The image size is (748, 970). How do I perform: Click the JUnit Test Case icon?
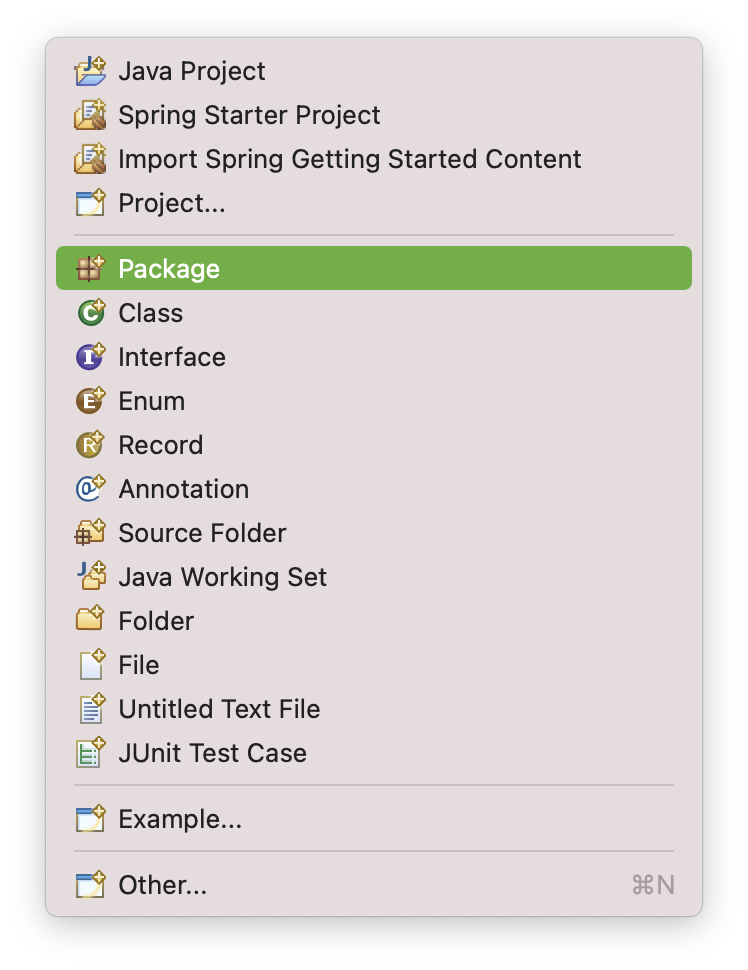click(90, 753)
